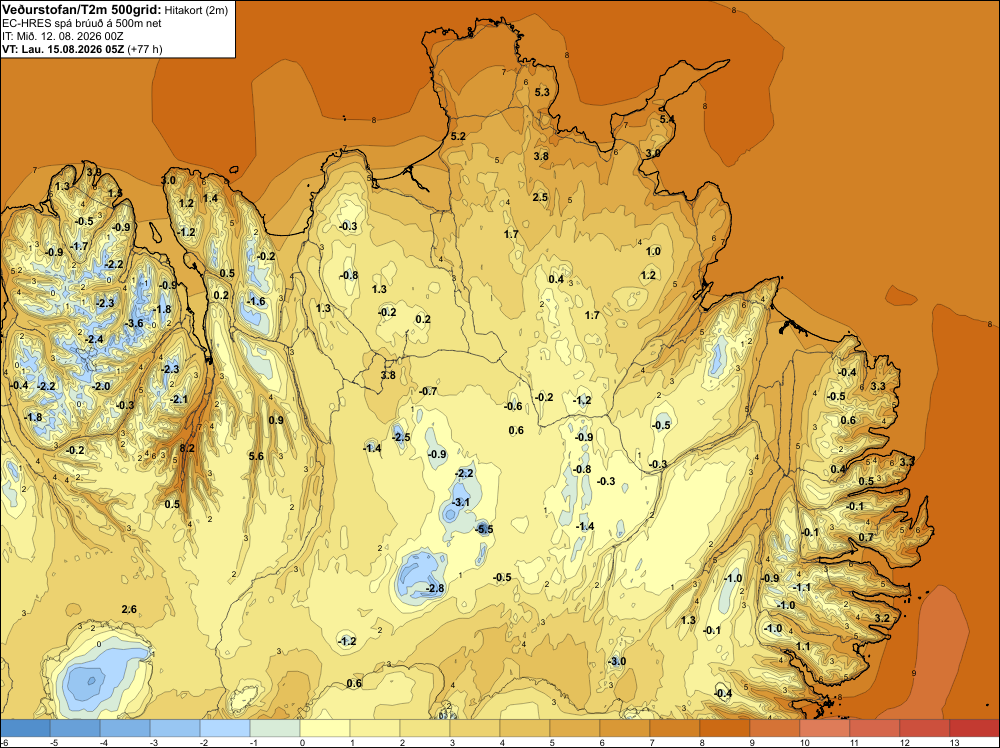Pick the dark red legend swatch right of 13

coord(974,728)
